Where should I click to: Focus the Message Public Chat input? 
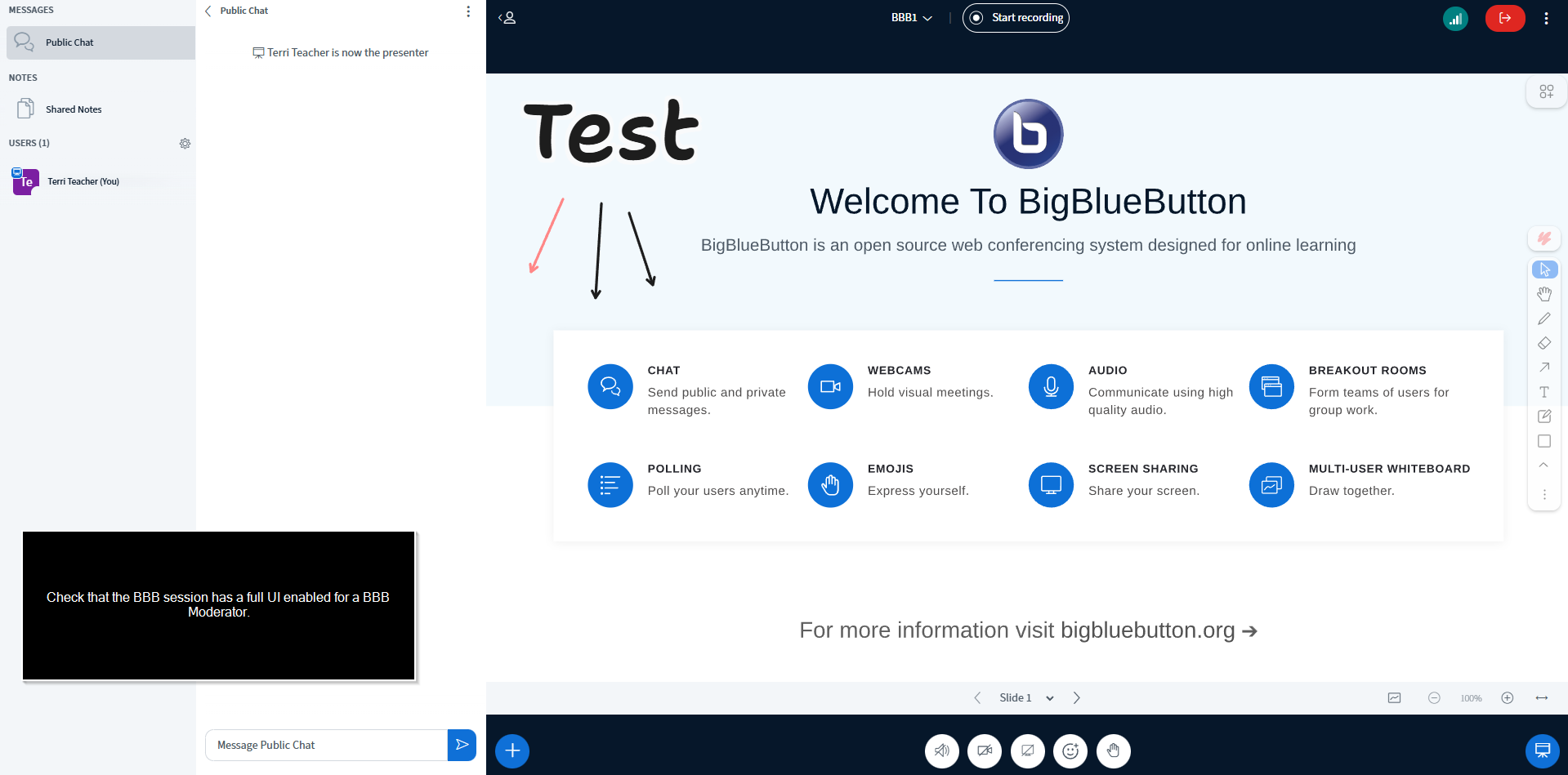coord(326,745)
